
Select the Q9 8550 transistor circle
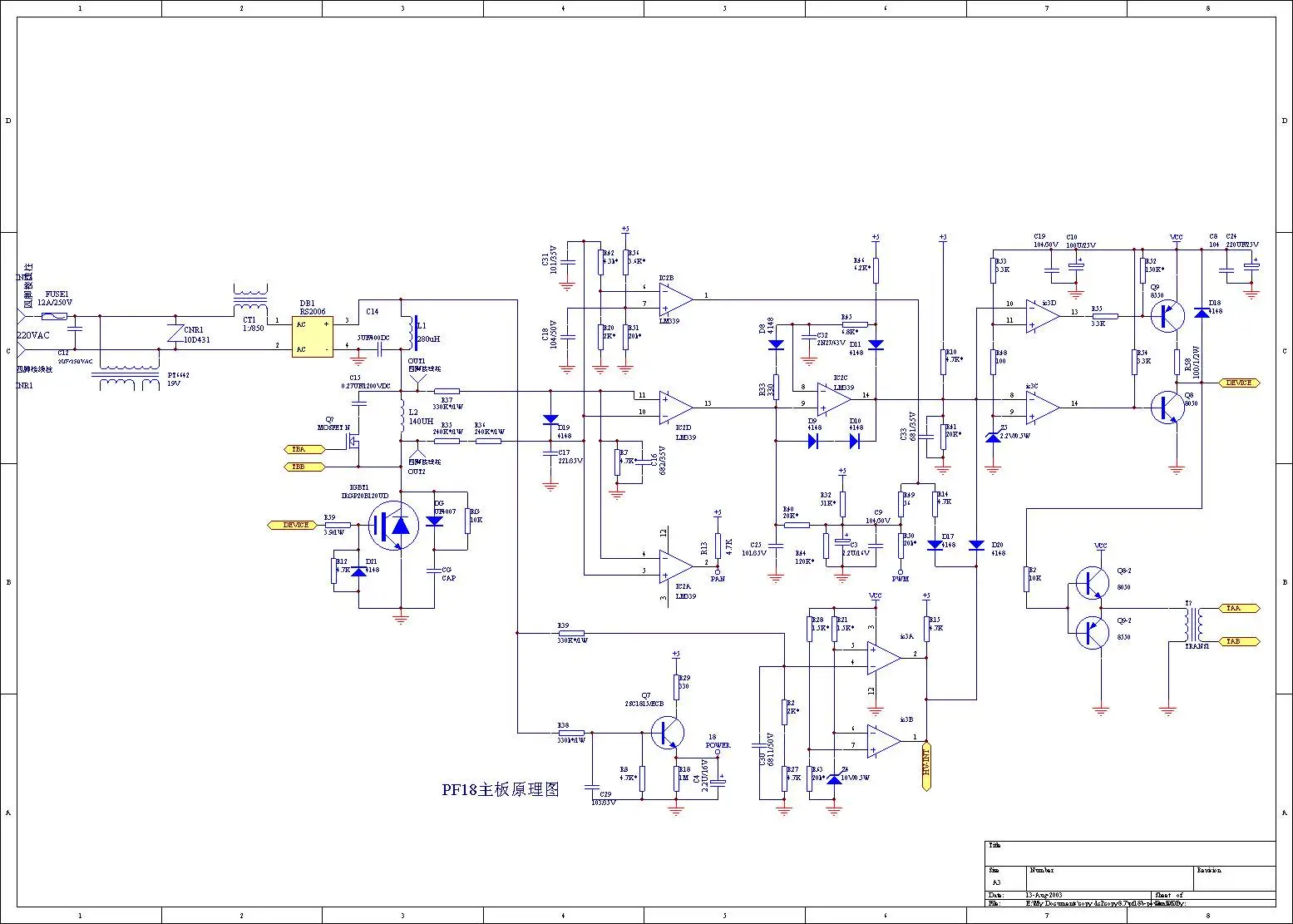click(1167, 316)
